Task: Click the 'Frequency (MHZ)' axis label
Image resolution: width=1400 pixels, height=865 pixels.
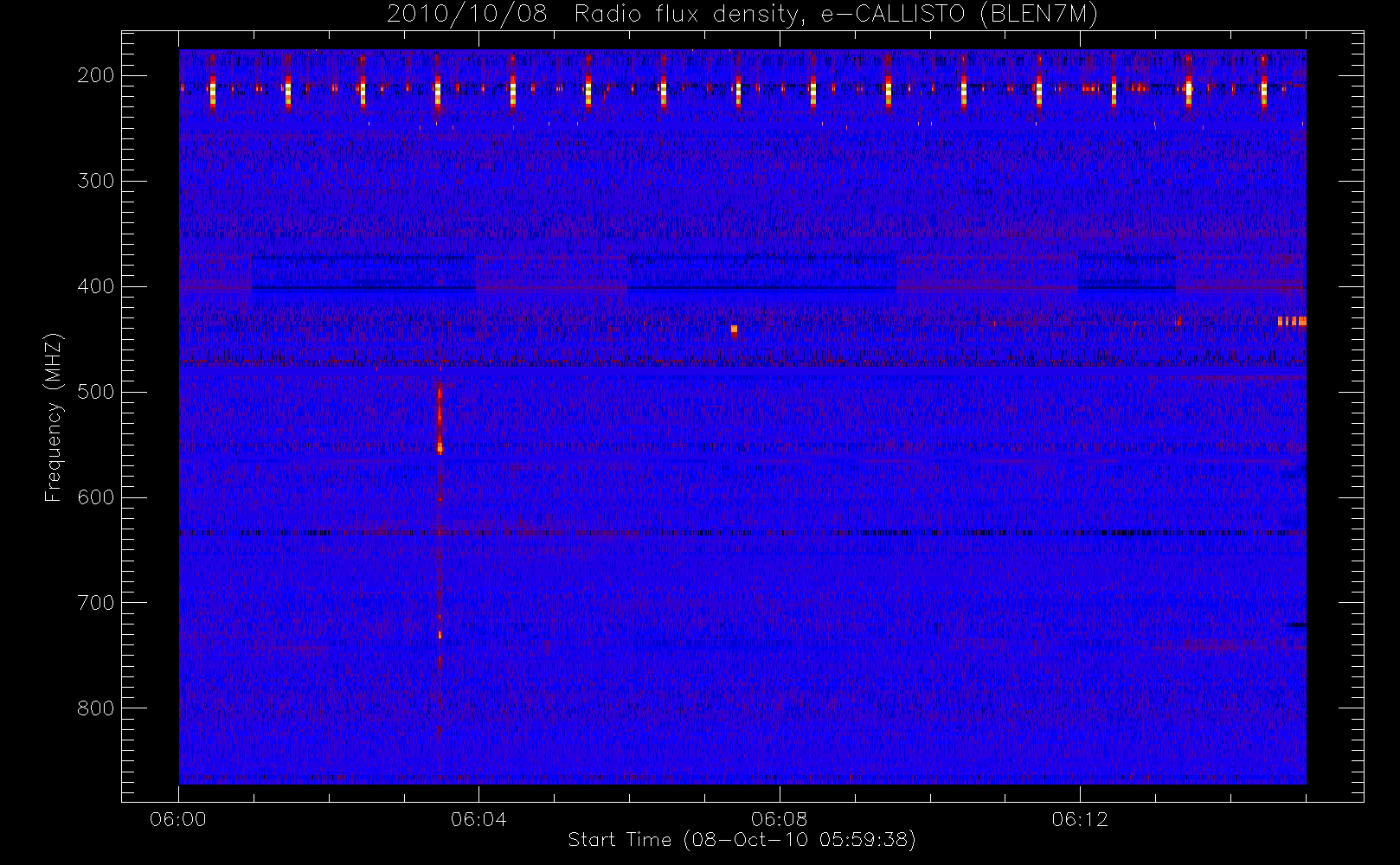Action: (x=54, y=417)
